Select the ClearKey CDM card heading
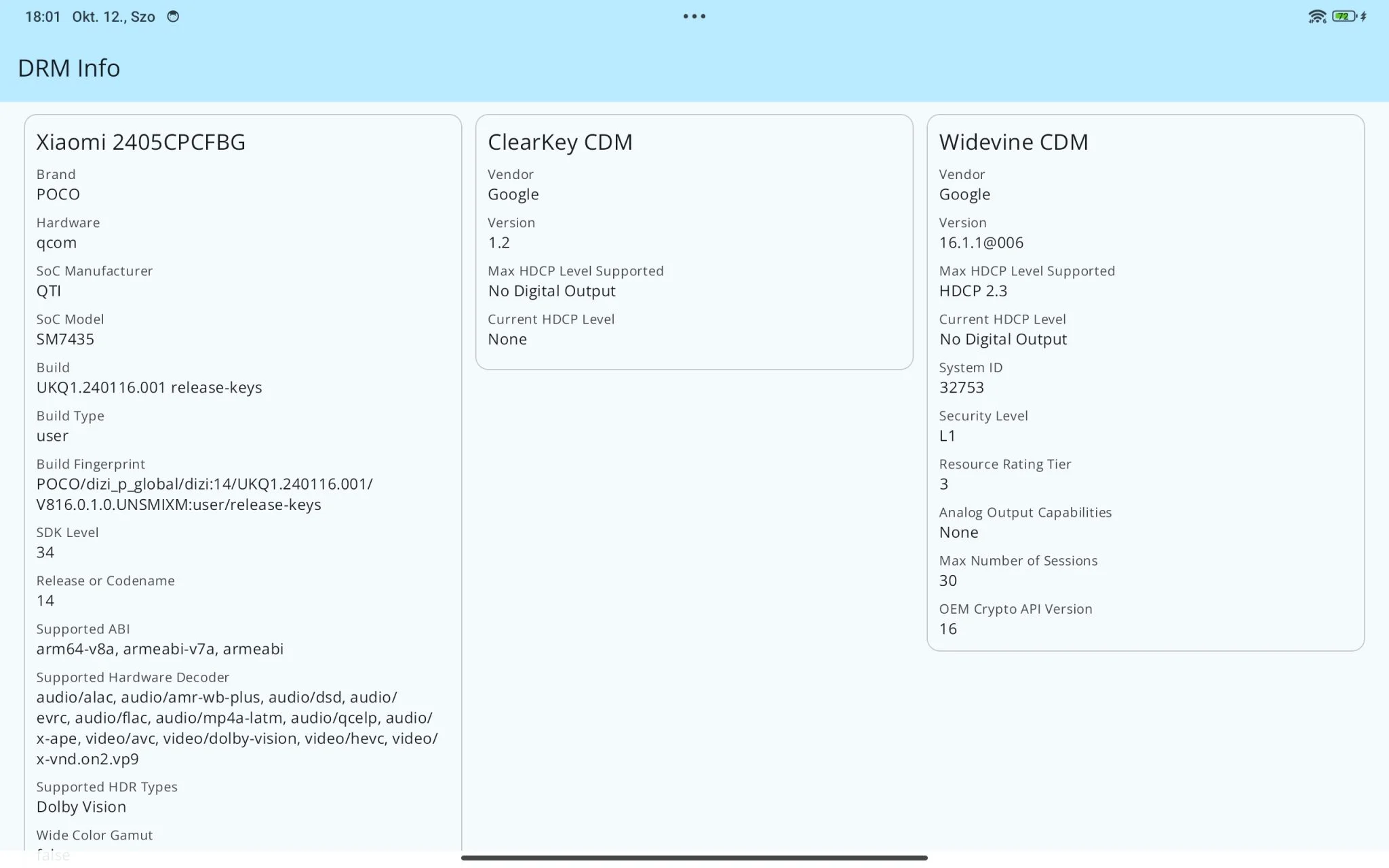This screenshot has height=868, width=1389. point(560,142)
